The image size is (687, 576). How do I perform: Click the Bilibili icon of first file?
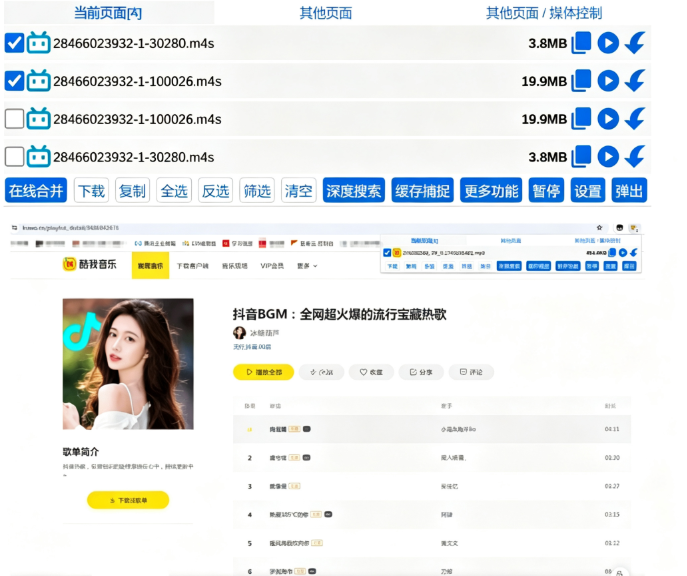pyautogui.click(x=39, y=43)
